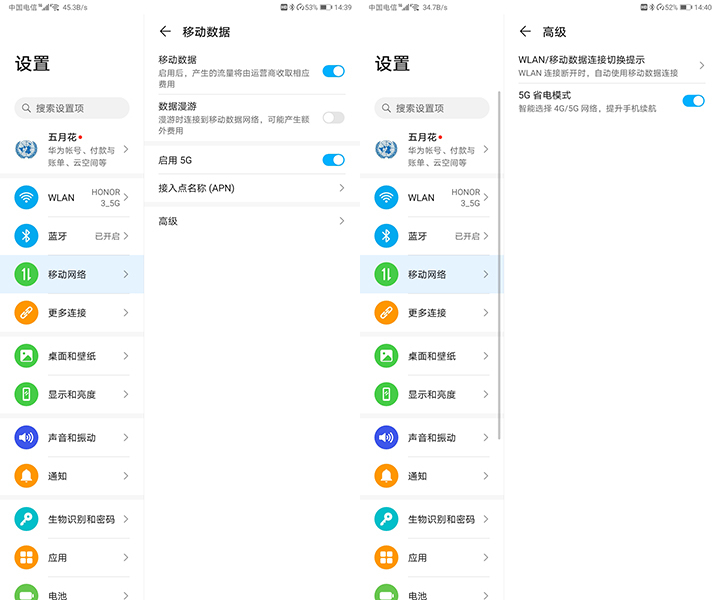Open 生物识别和密码 key icon in left list
Viewport: 720px width, 600px height.
[x=26, y=519]
